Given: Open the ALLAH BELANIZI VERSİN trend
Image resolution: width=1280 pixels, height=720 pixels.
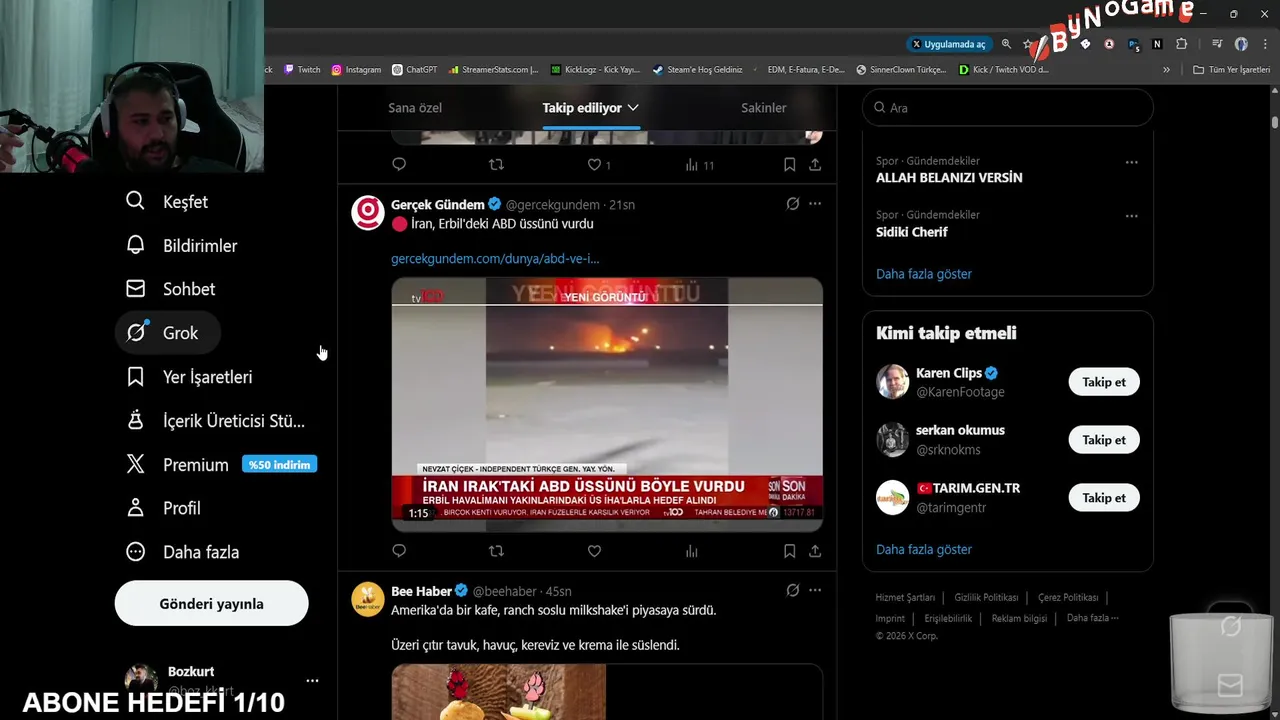Looking at the screenshot, I should pyautogui.click(x=949, y=178).
